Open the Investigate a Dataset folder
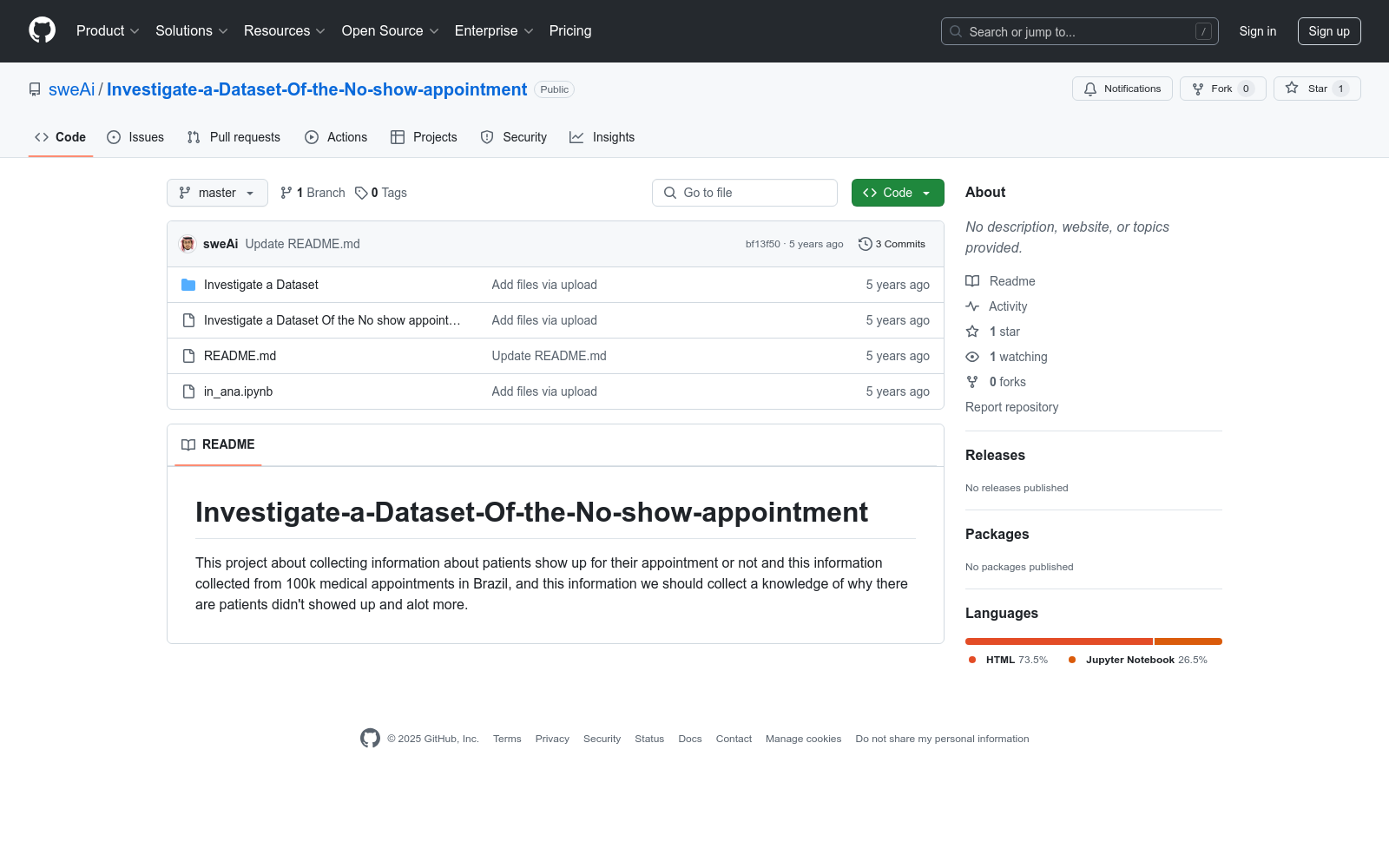 pyautogui.click(x=261, y=285)
